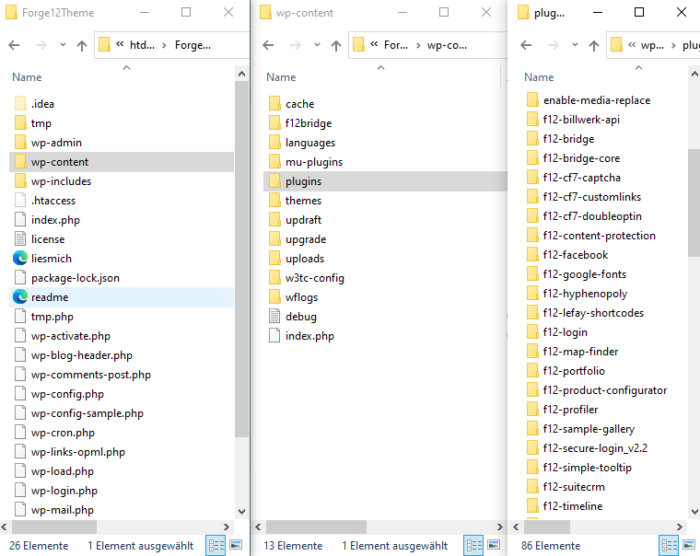Click Forward arrow in wp-content window
The width and height of the screenshot is (700, 556).
click(295, 45)
